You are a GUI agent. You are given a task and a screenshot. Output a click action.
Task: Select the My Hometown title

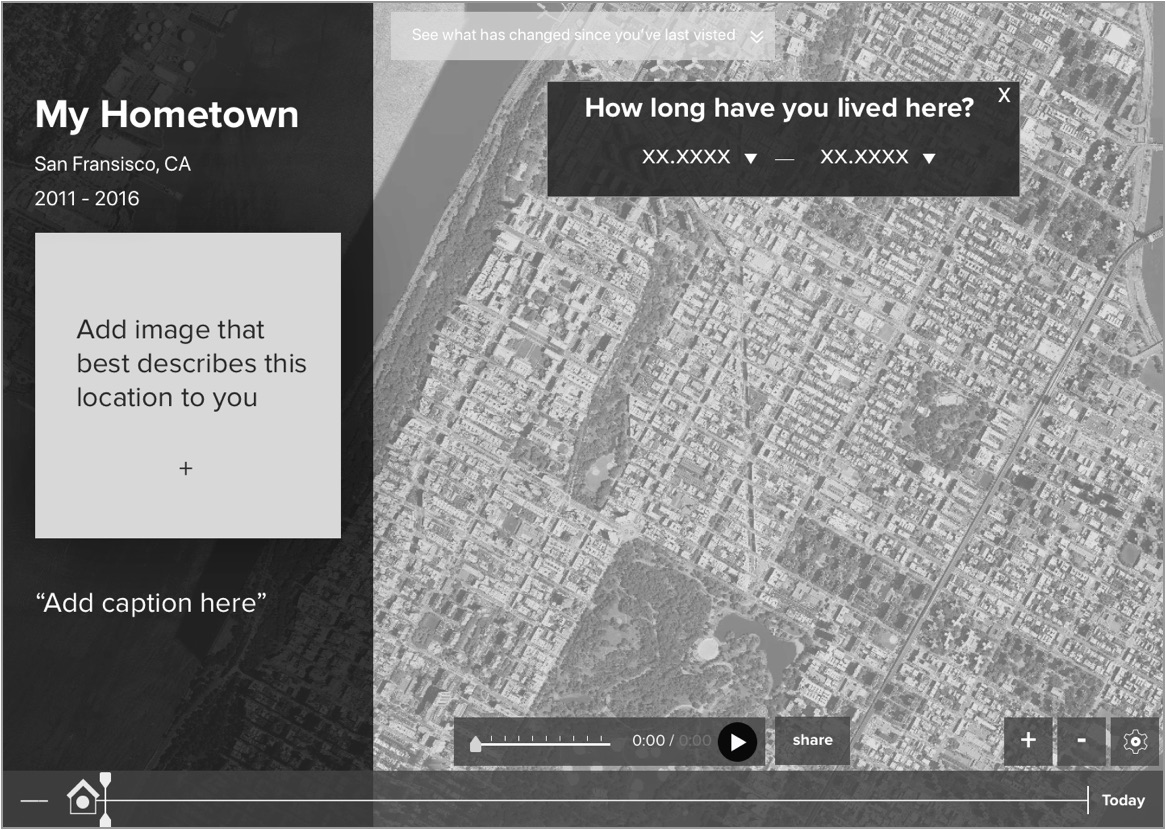pos(166,115)
